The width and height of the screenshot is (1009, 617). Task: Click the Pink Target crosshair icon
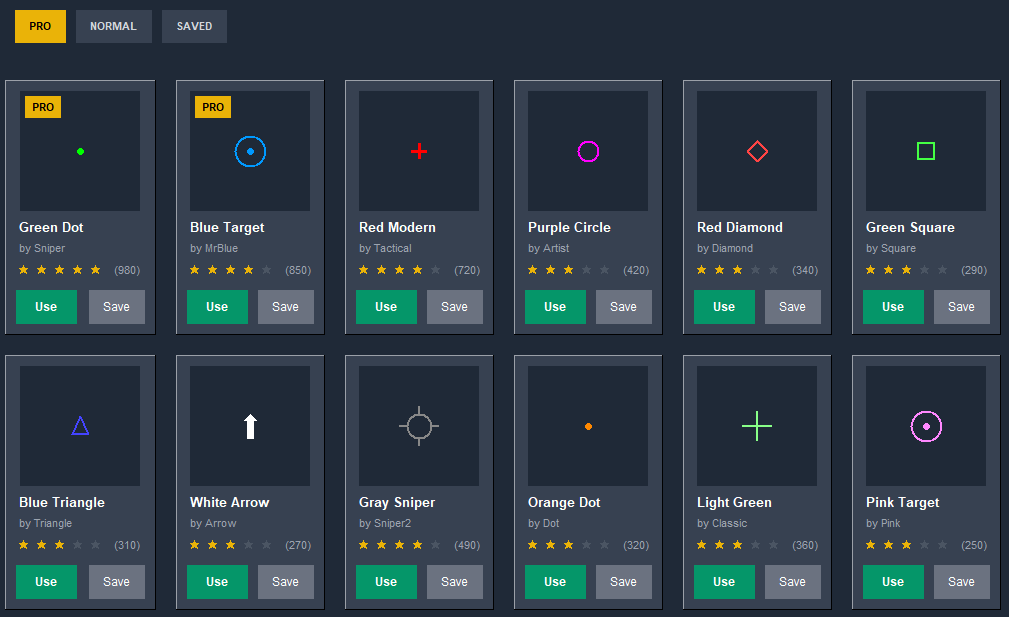[926, 426]
